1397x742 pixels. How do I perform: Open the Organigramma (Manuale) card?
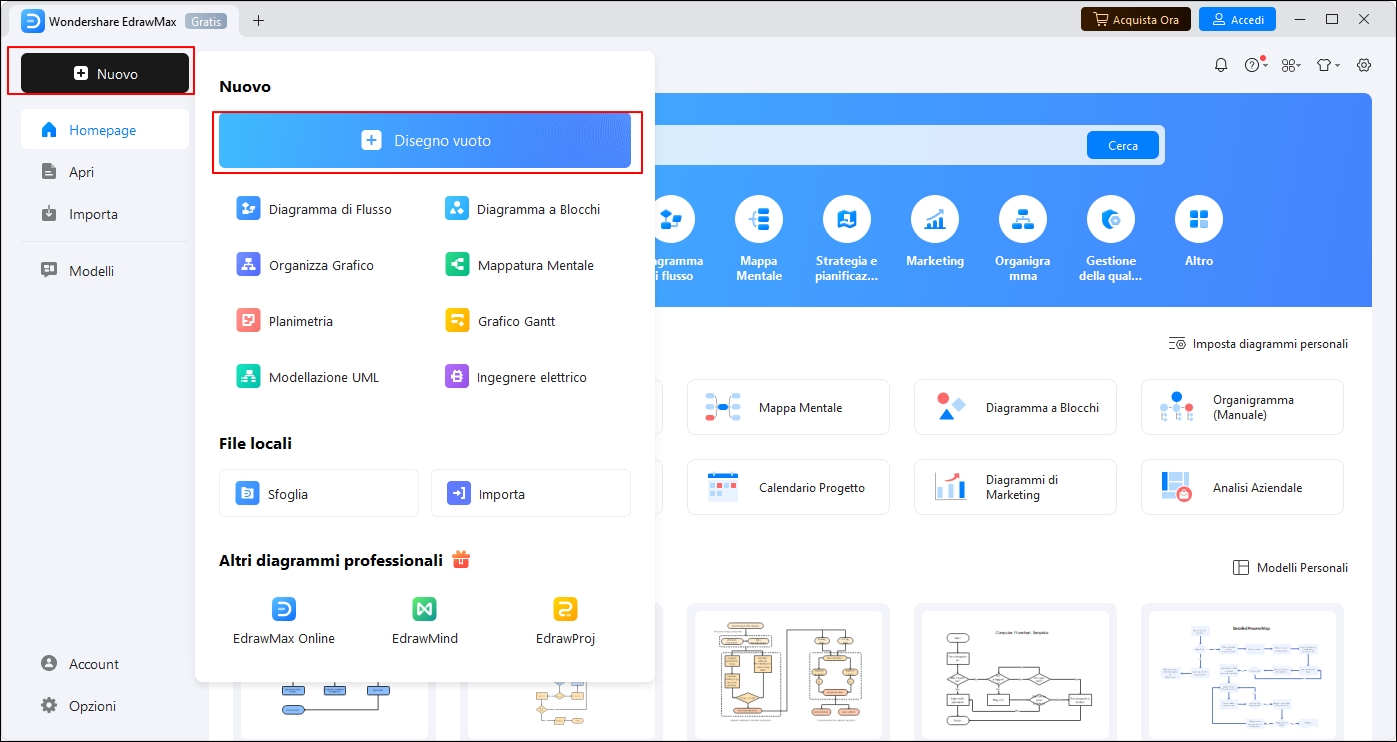(1242, 407)
